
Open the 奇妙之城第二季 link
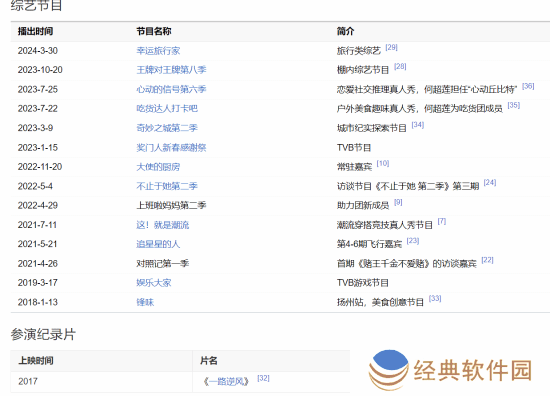point(167,128)
